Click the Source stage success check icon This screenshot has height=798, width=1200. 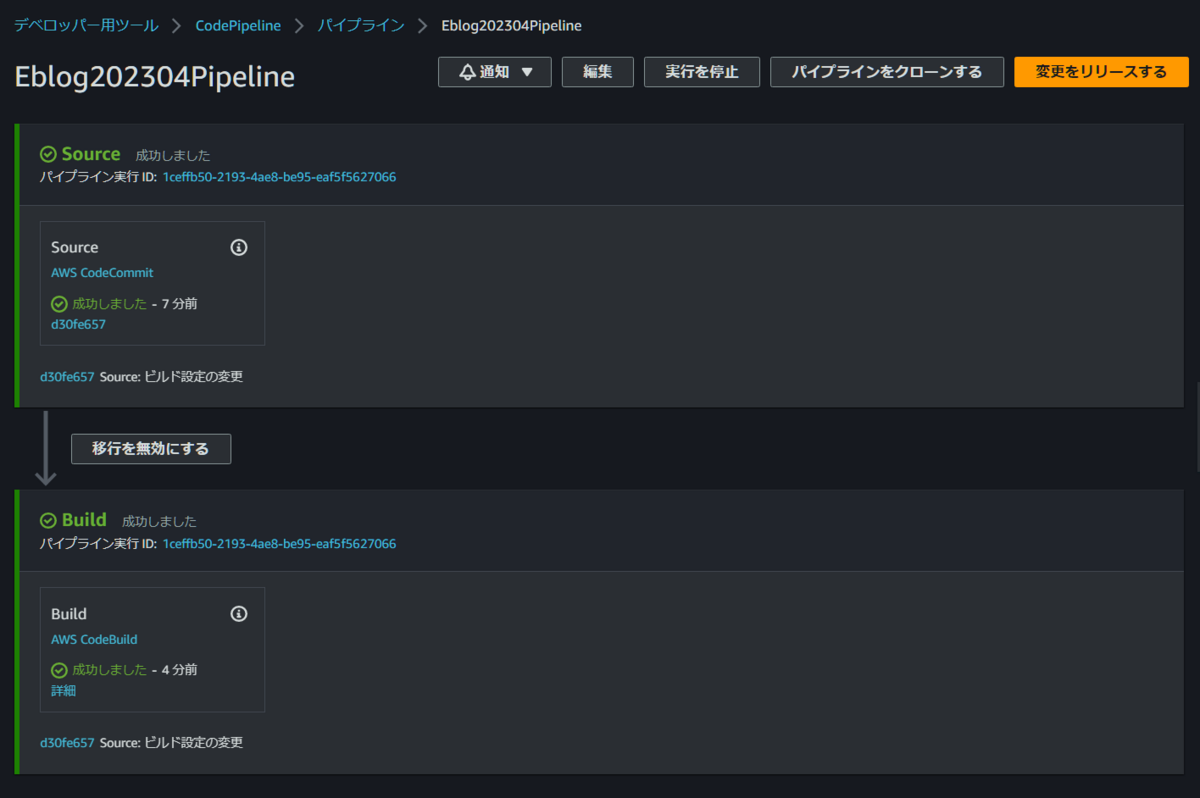click(x=48, y=154)
